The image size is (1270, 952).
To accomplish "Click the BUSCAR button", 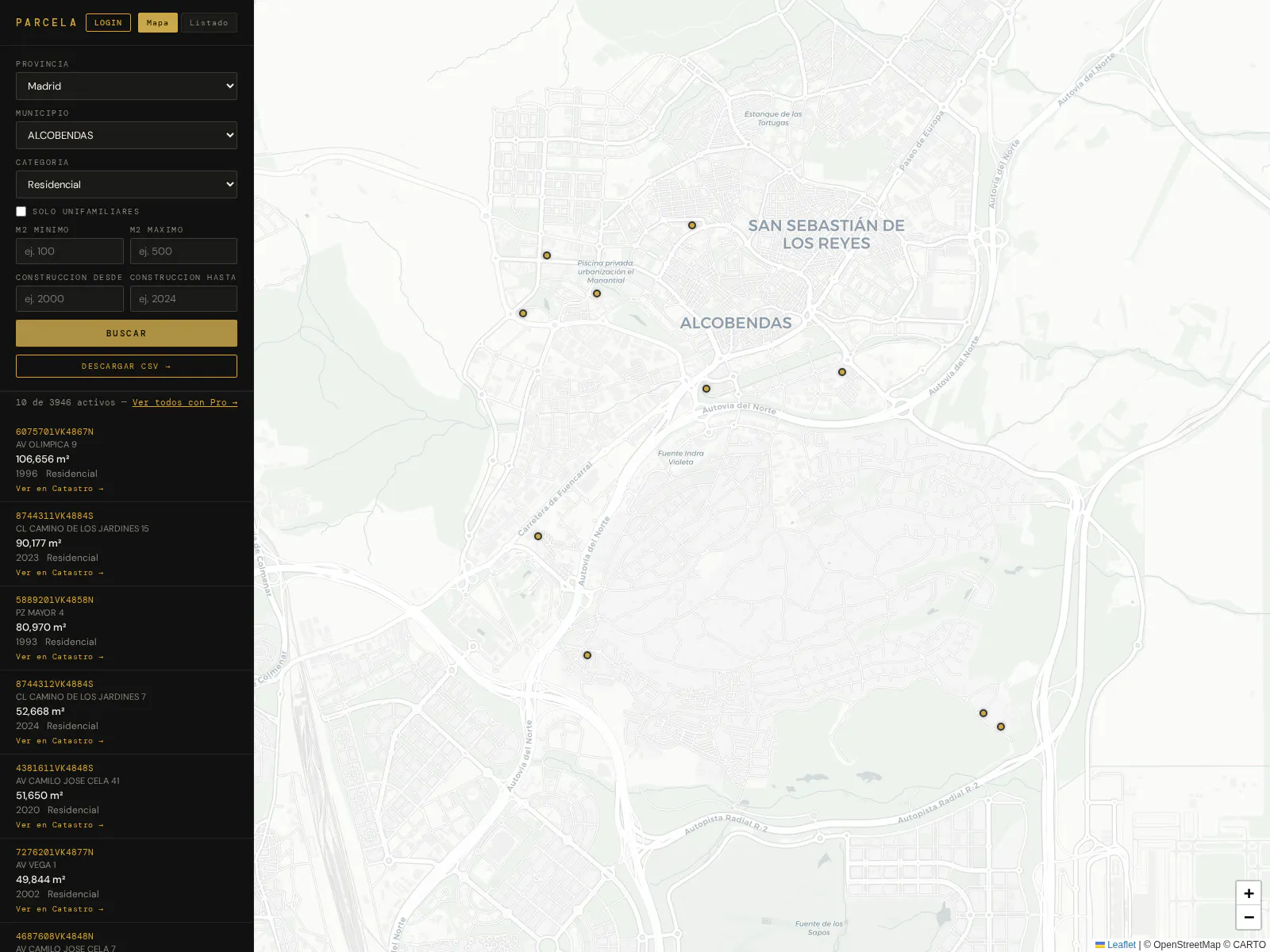I will (x=126, y=333).
